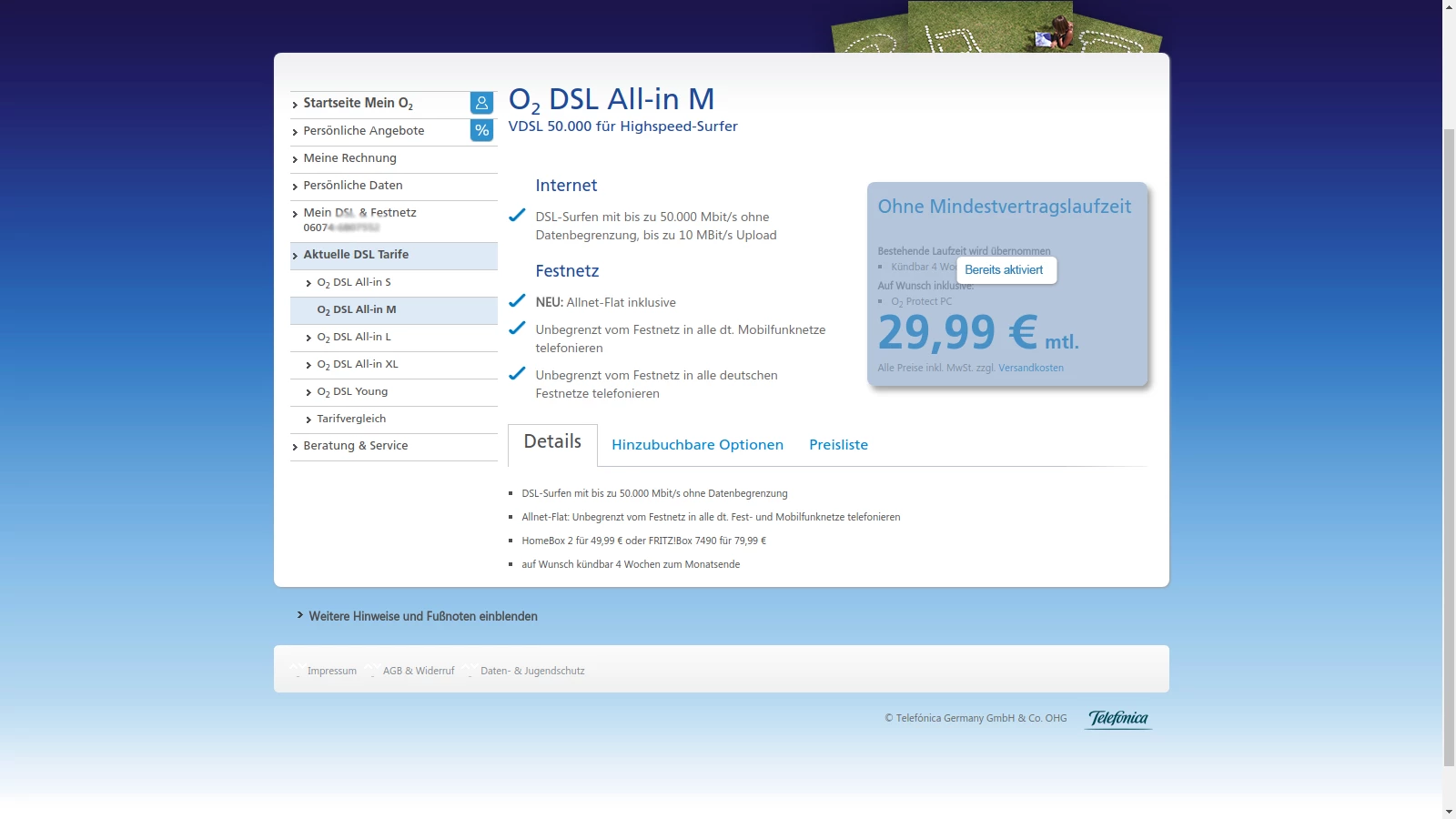
Task: Click the Bereits aktiviert button
Action: (1006, 270)
